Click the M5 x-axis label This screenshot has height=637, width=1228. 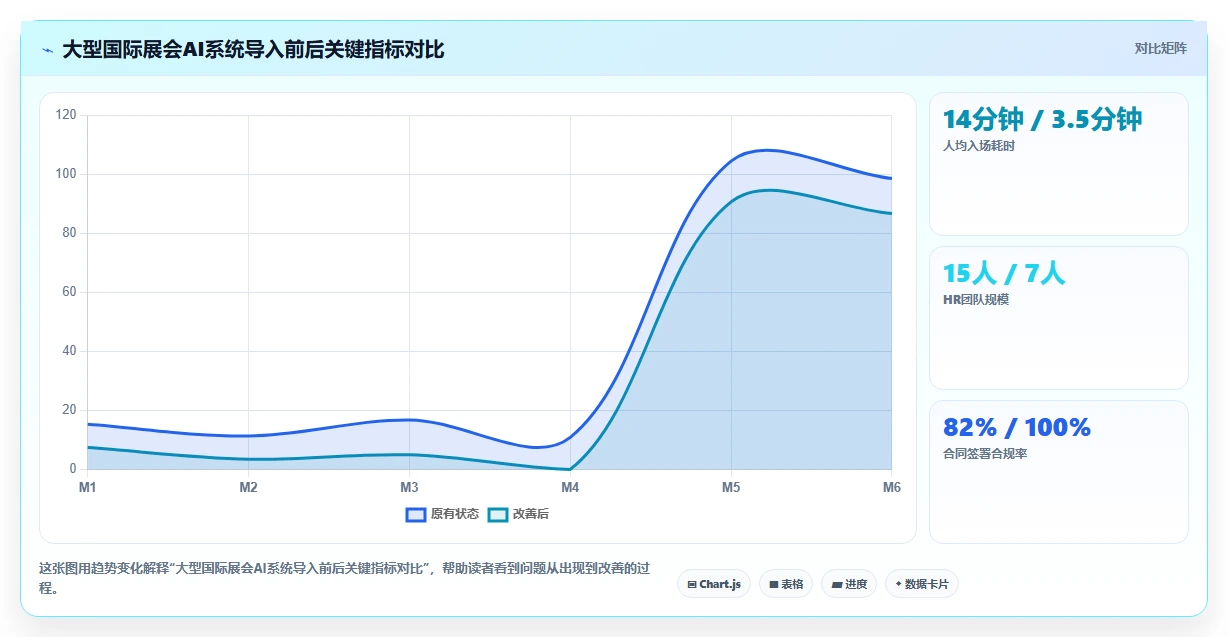point(731,487)
